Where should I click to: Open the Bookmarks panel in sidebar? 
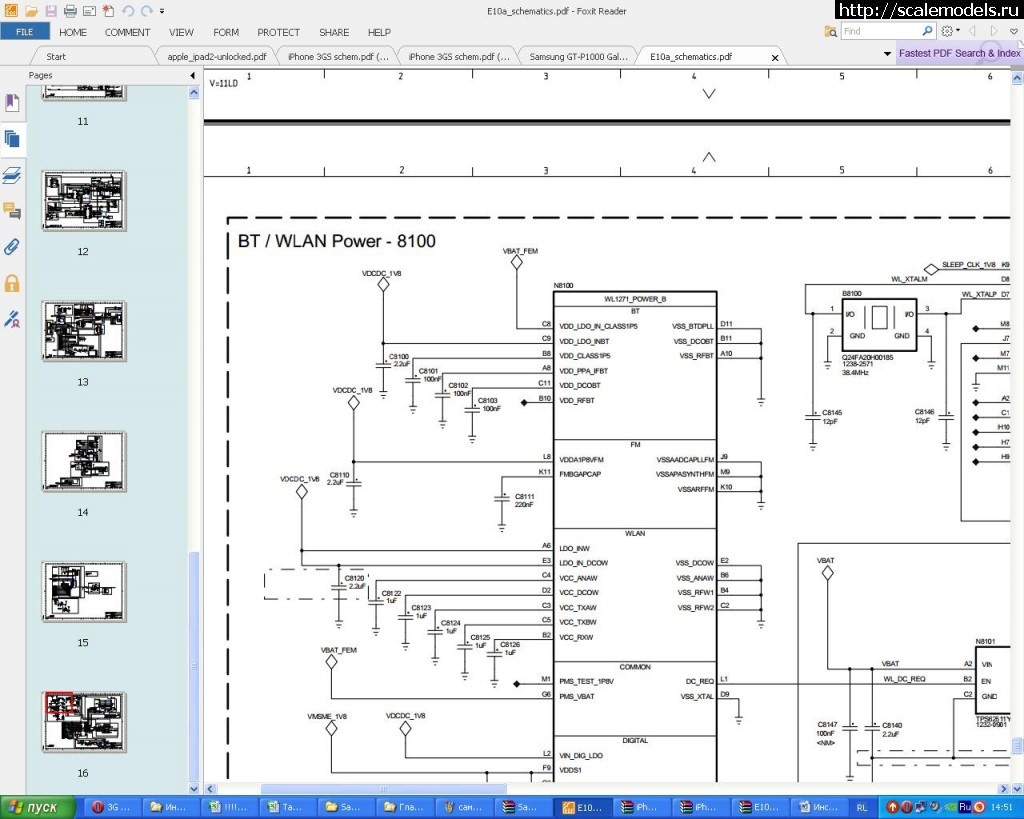12,103
